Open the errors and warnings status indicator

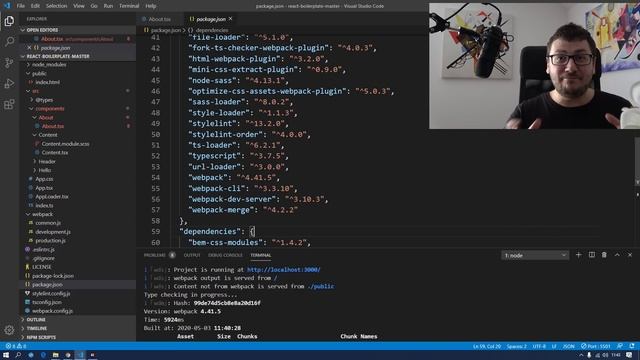click(16, 346)
